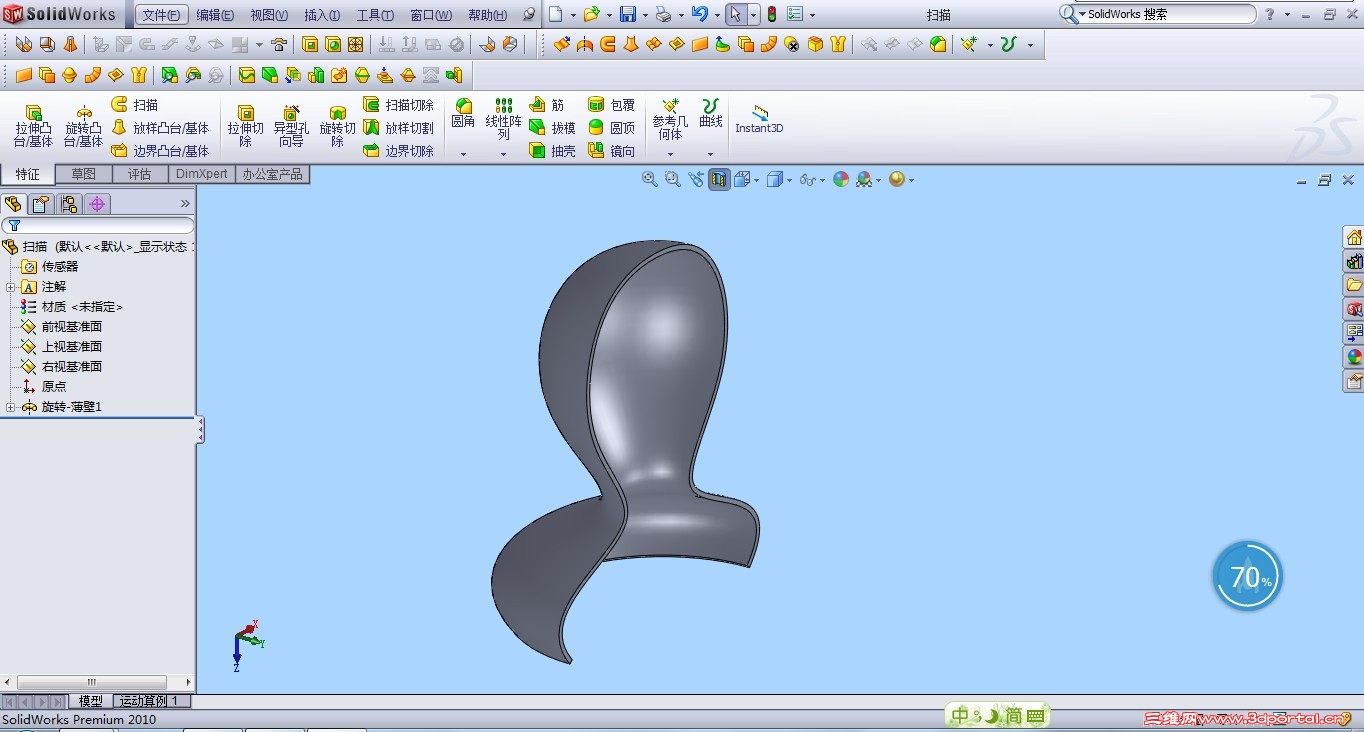1364x732 pixels.
Task: Use the 拔模 draft tool
Action: click(x=552, y=128)
